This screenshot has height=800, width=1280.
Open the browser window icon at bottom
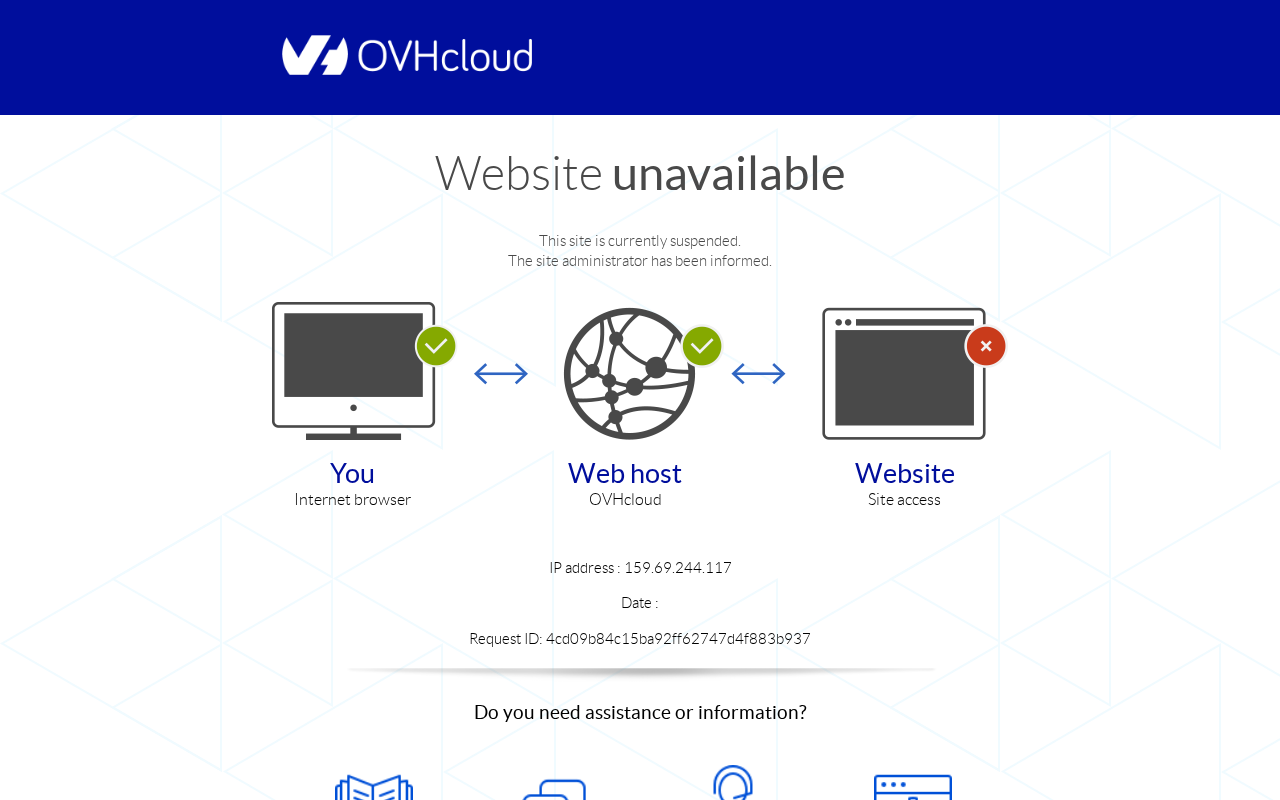913,787
